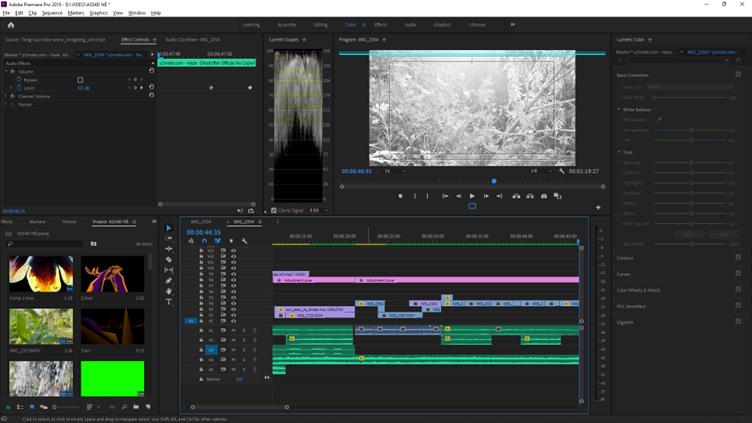Hide the bottom video track V1 with its eye
Viewport: 752px width, 423px height.
tap(234, 321)
